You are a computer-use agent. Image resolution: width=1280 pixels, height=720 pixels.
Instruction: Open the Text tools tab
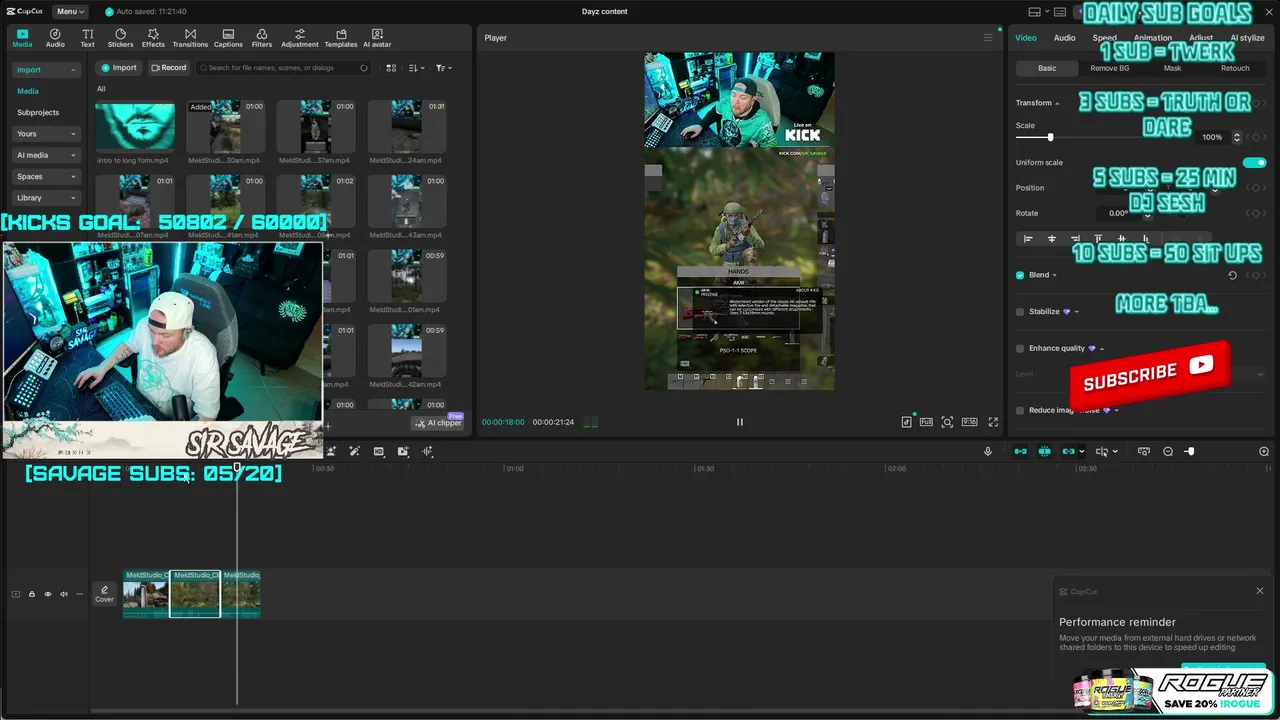point(88,38)
